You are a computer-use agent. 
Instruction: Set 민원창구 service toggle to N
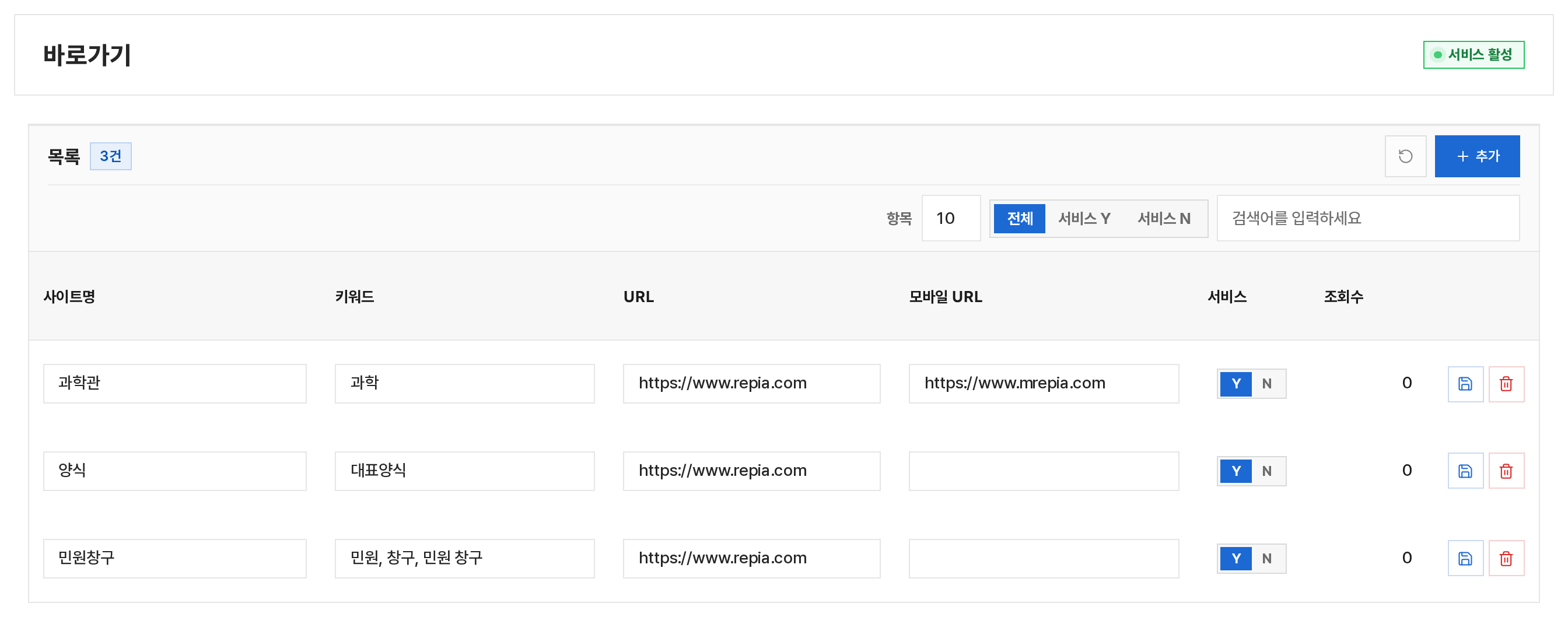(x=1266, y=559)
